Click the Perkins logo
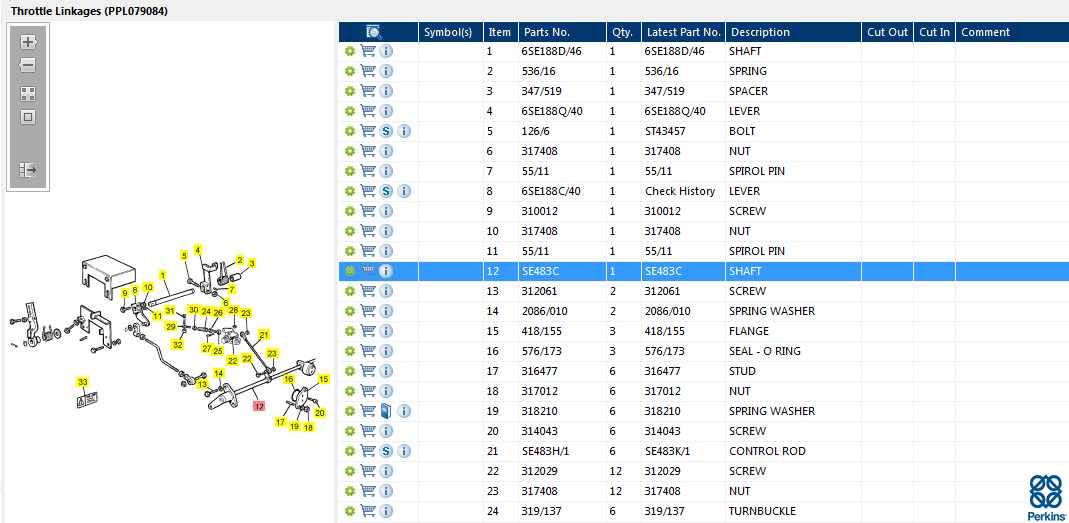This screenshot has height=523, width=1069. 1045,497
